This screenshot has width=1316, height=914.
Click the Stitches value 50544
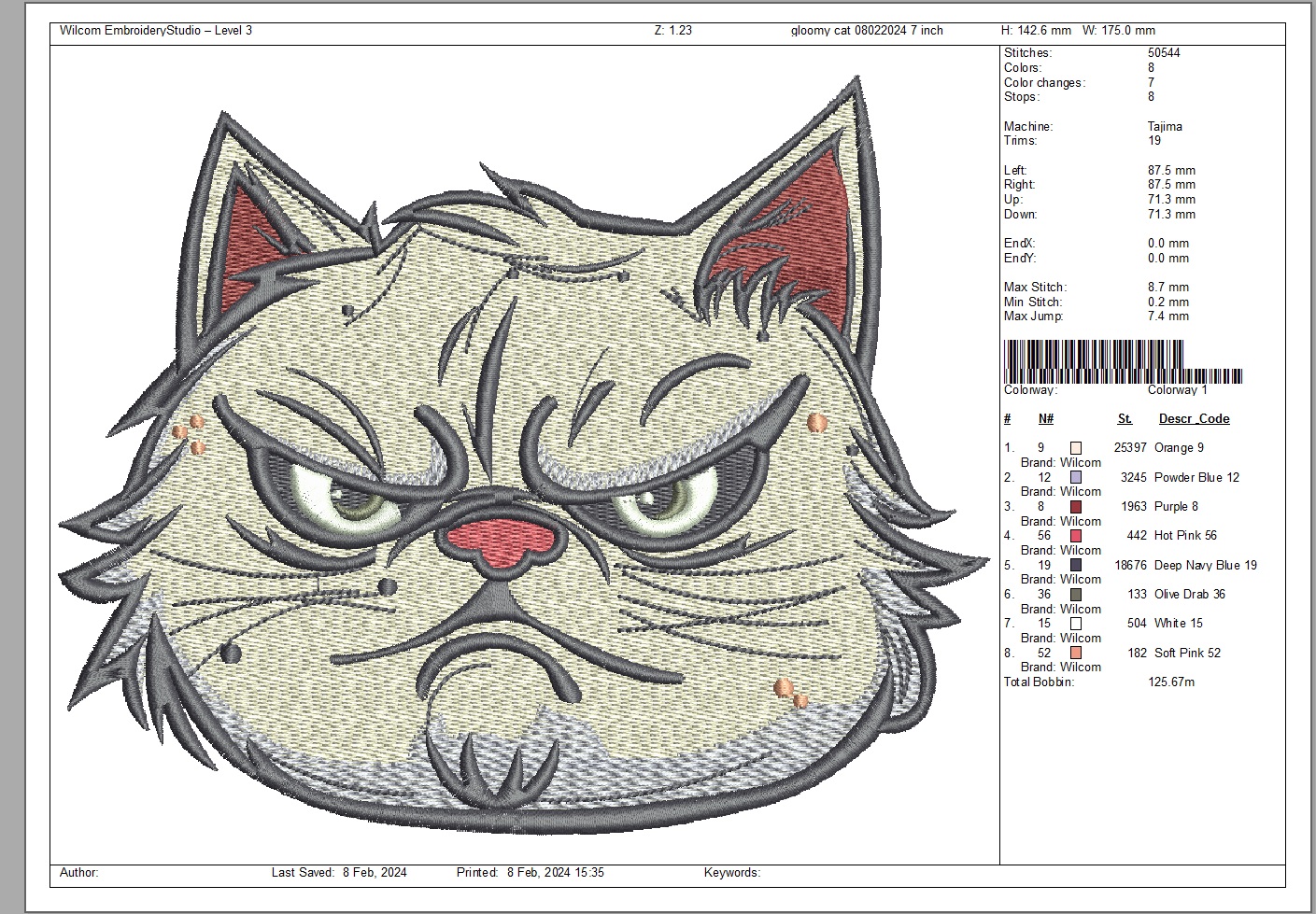pos(1164,53)
